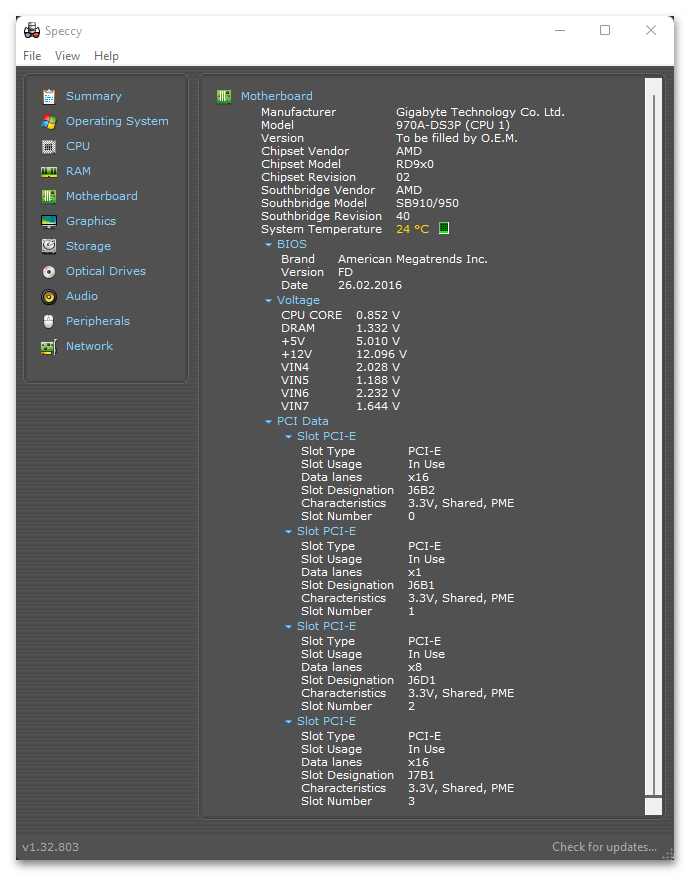This screenshot has height=876, width=690.
Task: Click the Network card icon
Action: pos(49,347)
